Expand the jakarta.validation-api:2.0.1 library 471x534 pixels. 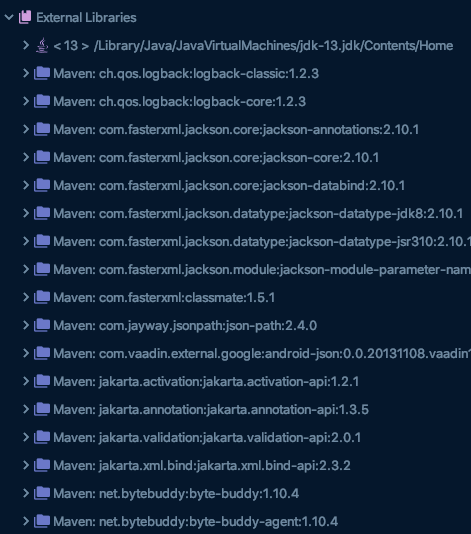click(x=26, y=436)
